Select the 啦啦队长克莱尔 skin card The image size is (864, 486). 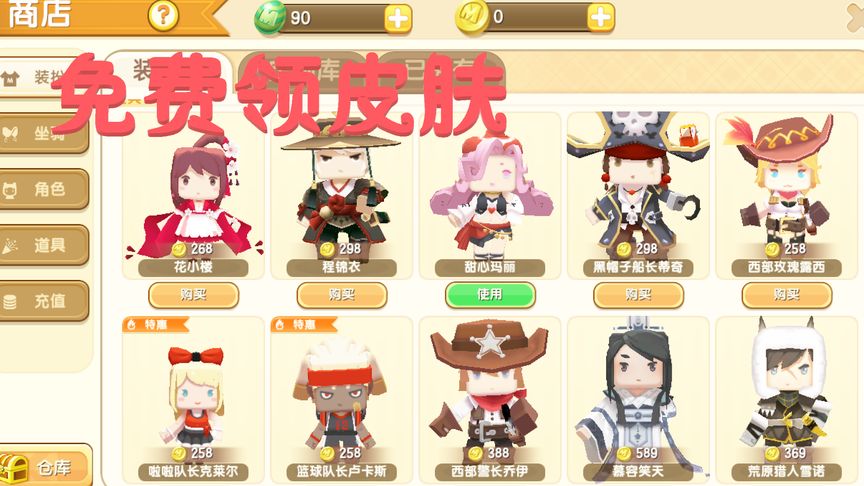tap(193, 401)
